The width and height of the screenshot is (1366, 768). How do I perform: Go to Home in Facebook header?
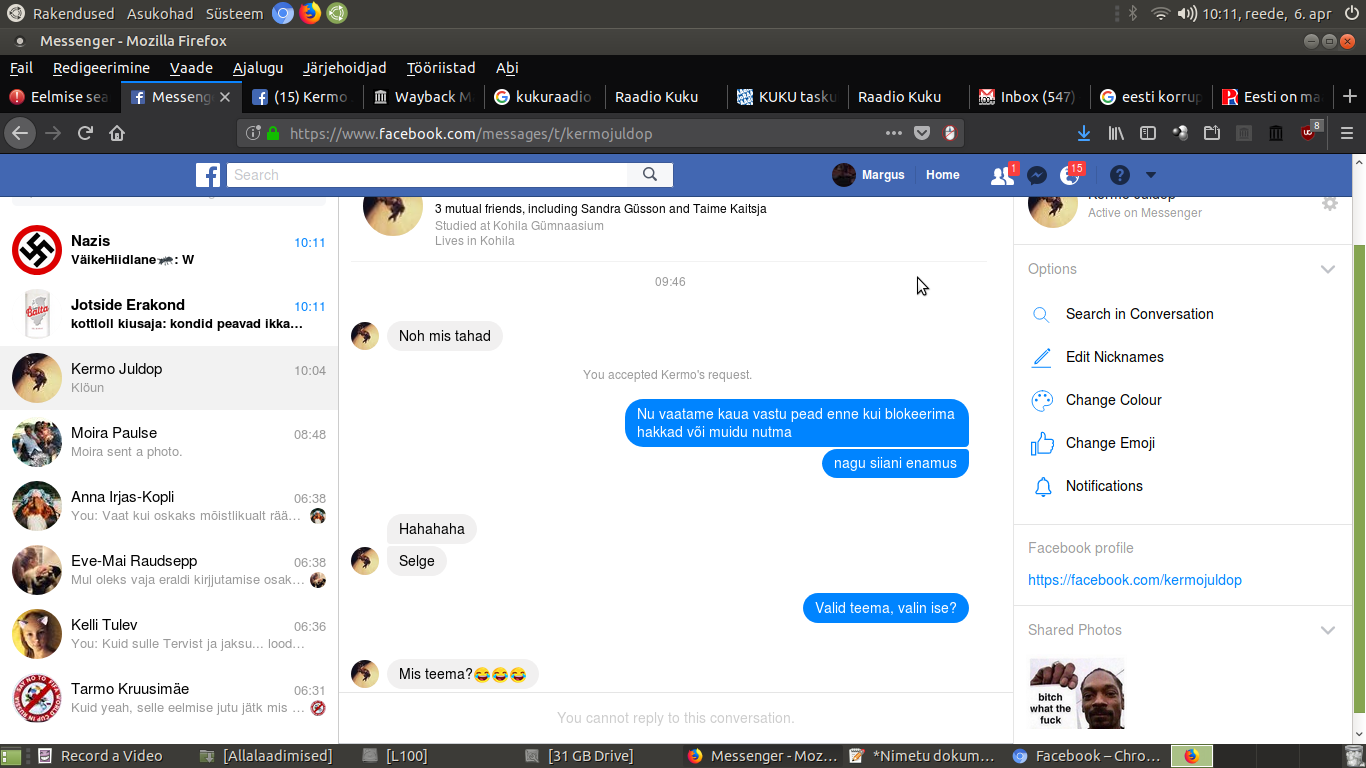942,175
